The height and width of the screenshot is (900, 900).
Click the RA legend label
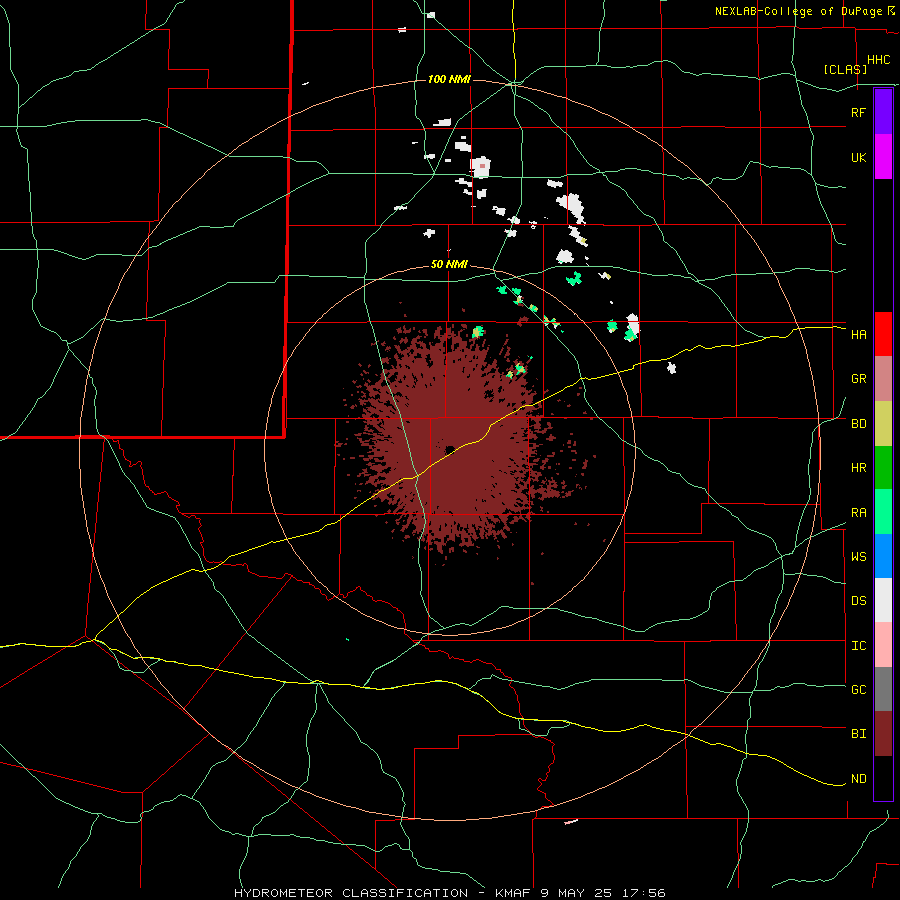point(858,513)
